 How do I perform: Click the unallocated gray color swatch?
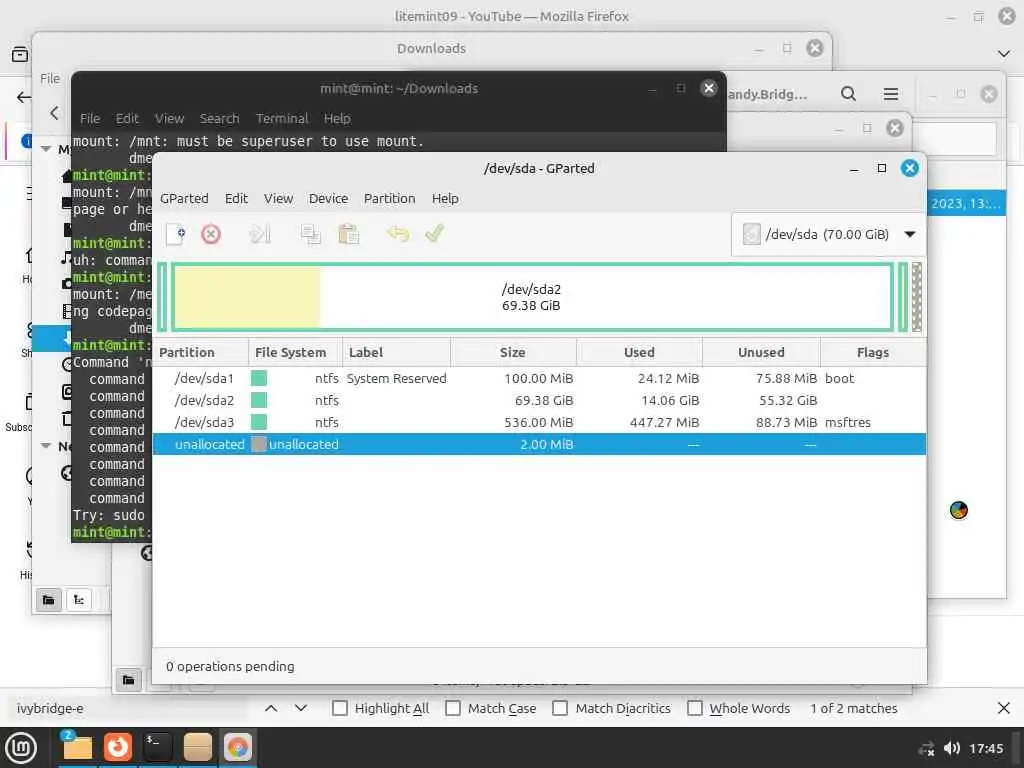(x=259, y=445)
